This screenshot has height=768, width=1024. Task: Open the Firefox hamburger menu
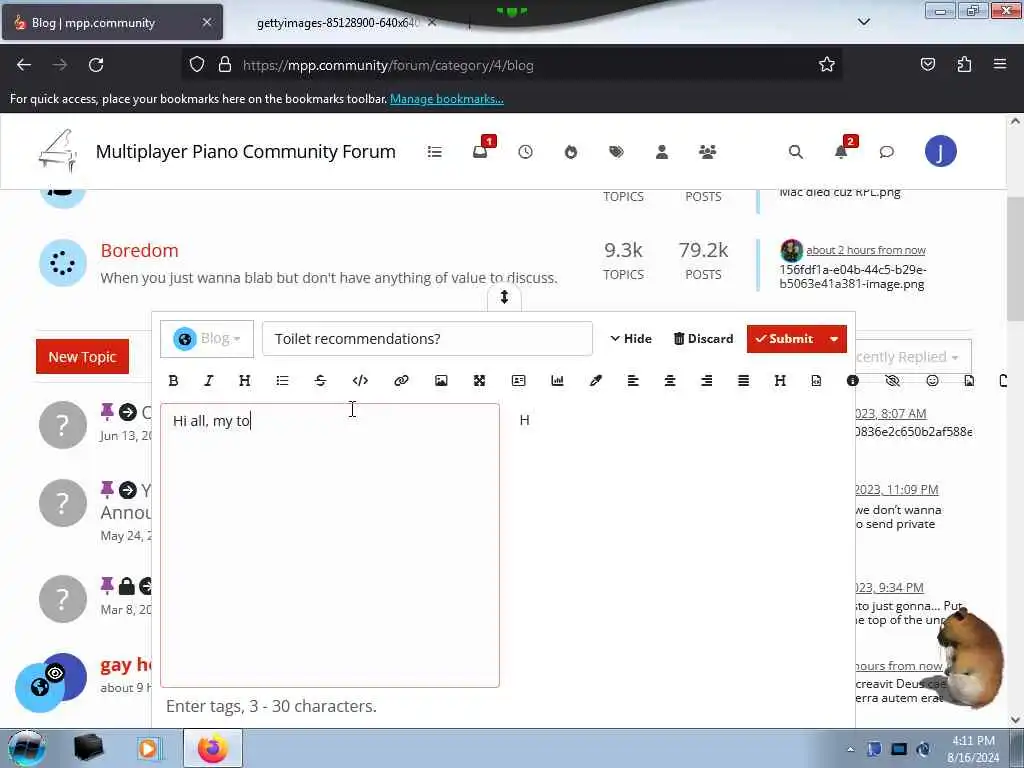pyautogui.click(x=1000, y=64)
